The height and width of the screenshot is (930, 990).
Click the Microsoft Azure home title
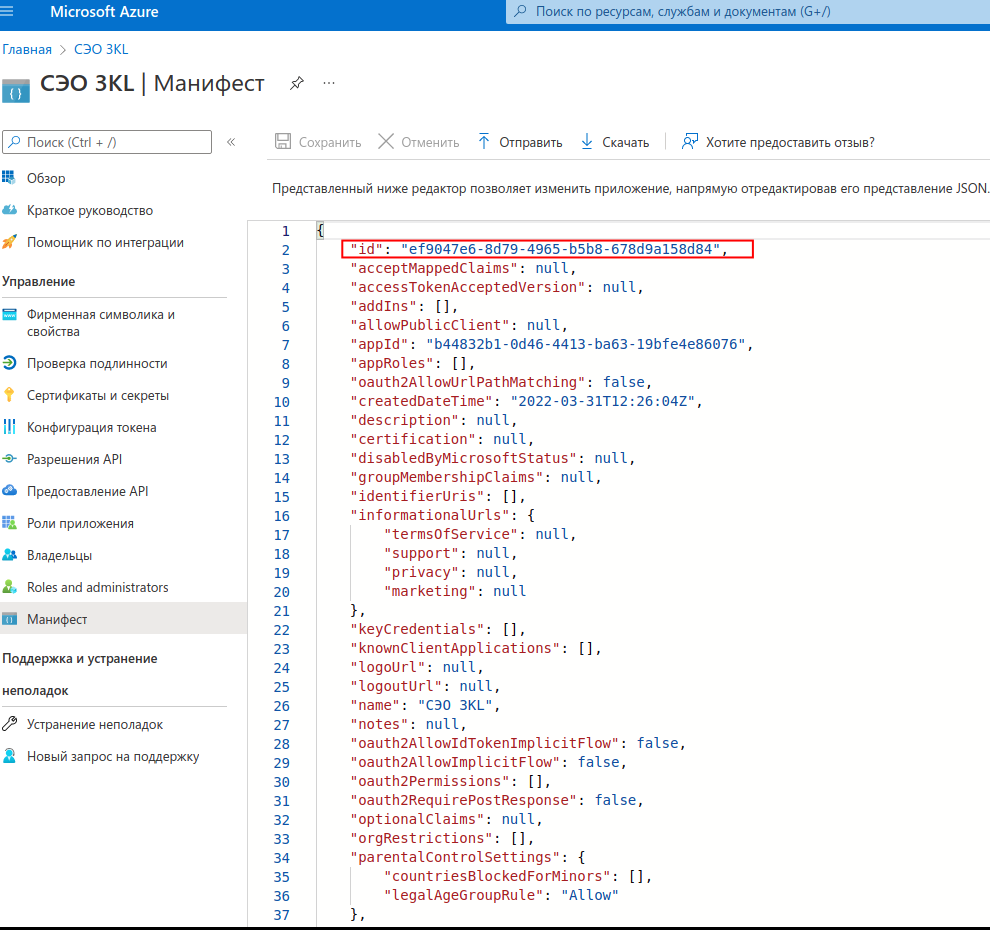coord(104,12)
